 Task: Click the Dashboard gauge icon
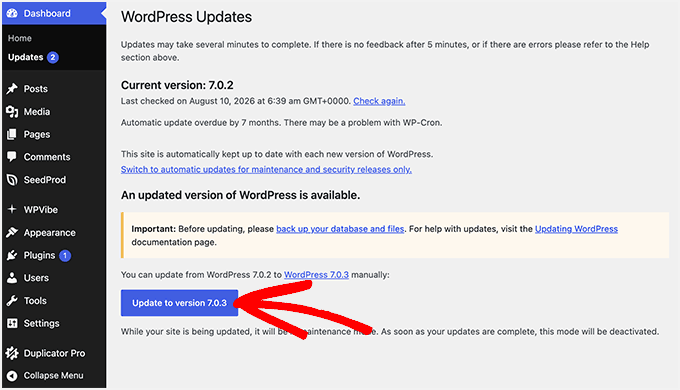(x=12, y=13)
